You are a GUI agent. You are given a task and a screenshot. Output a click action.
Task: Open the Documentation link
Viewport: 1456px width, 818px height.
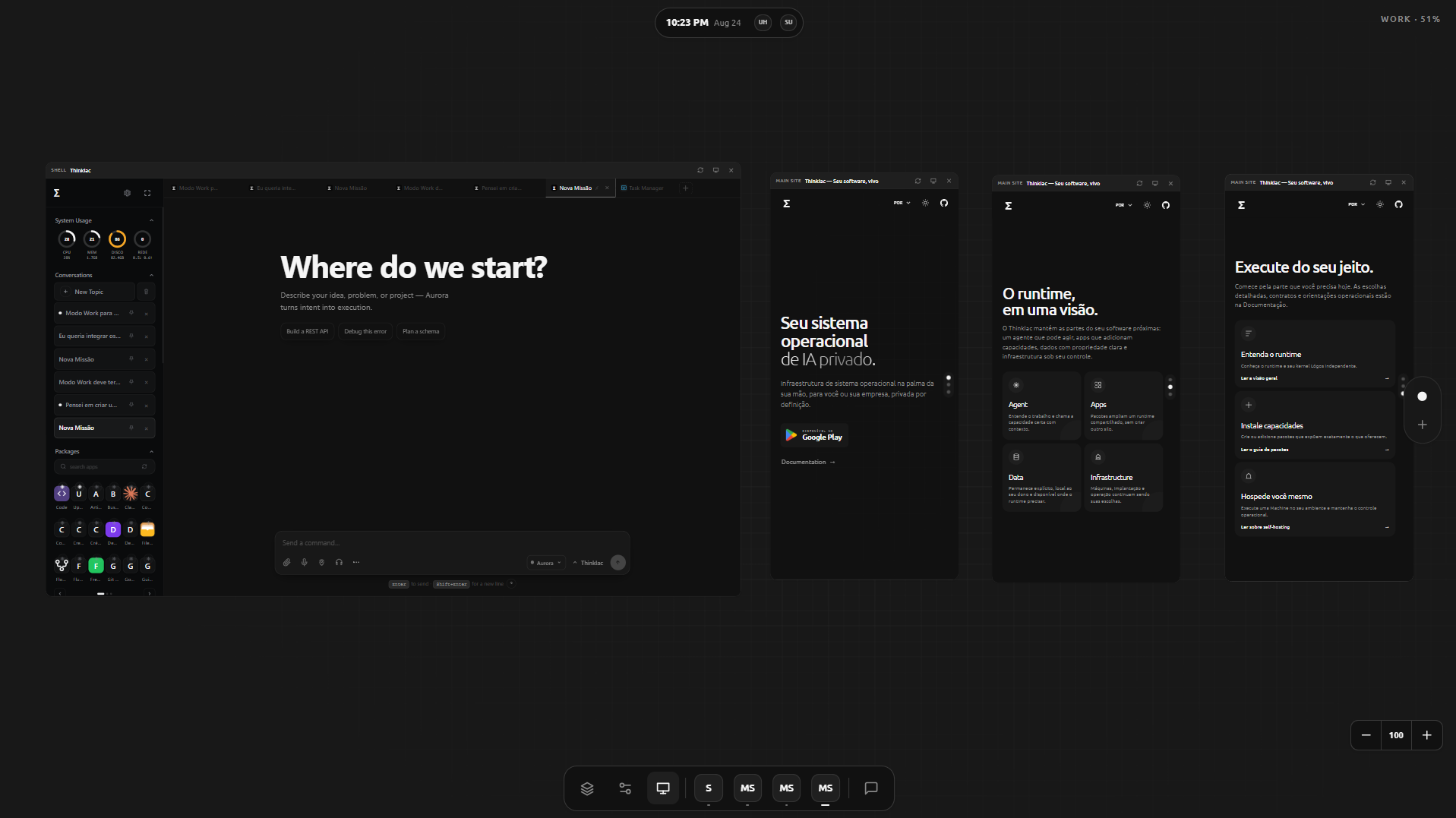808,462
